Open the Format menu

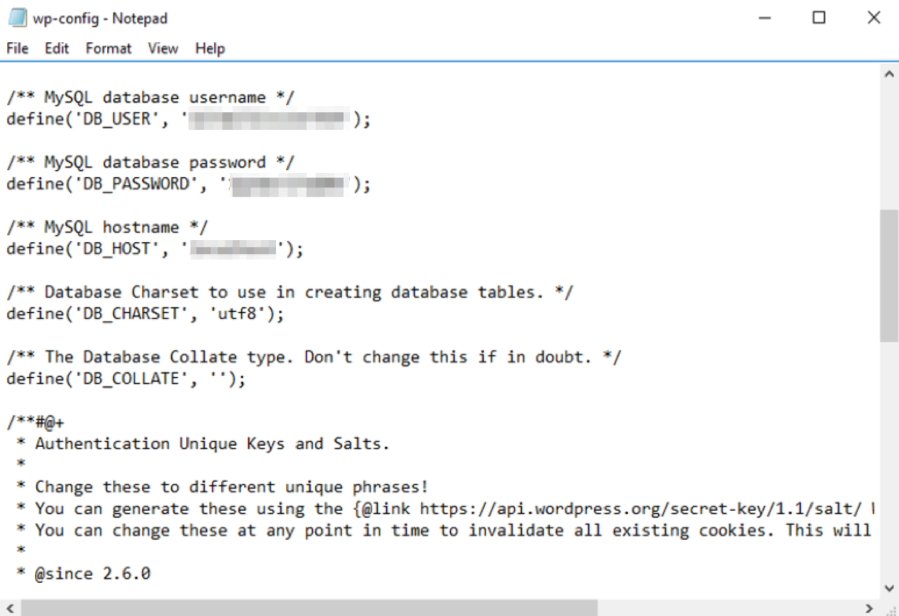(108, 49)
